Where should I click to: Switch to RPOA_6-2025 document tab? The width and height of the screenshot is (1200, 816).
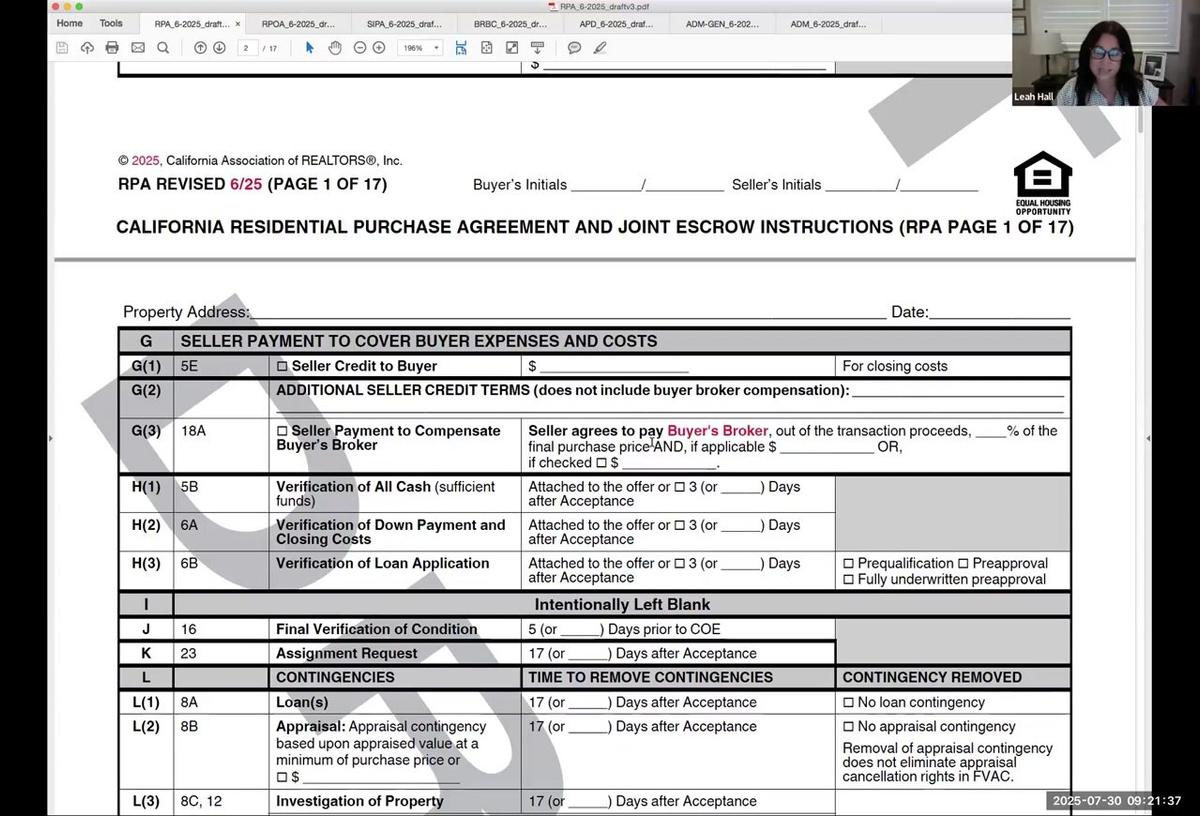coord(298,23)
